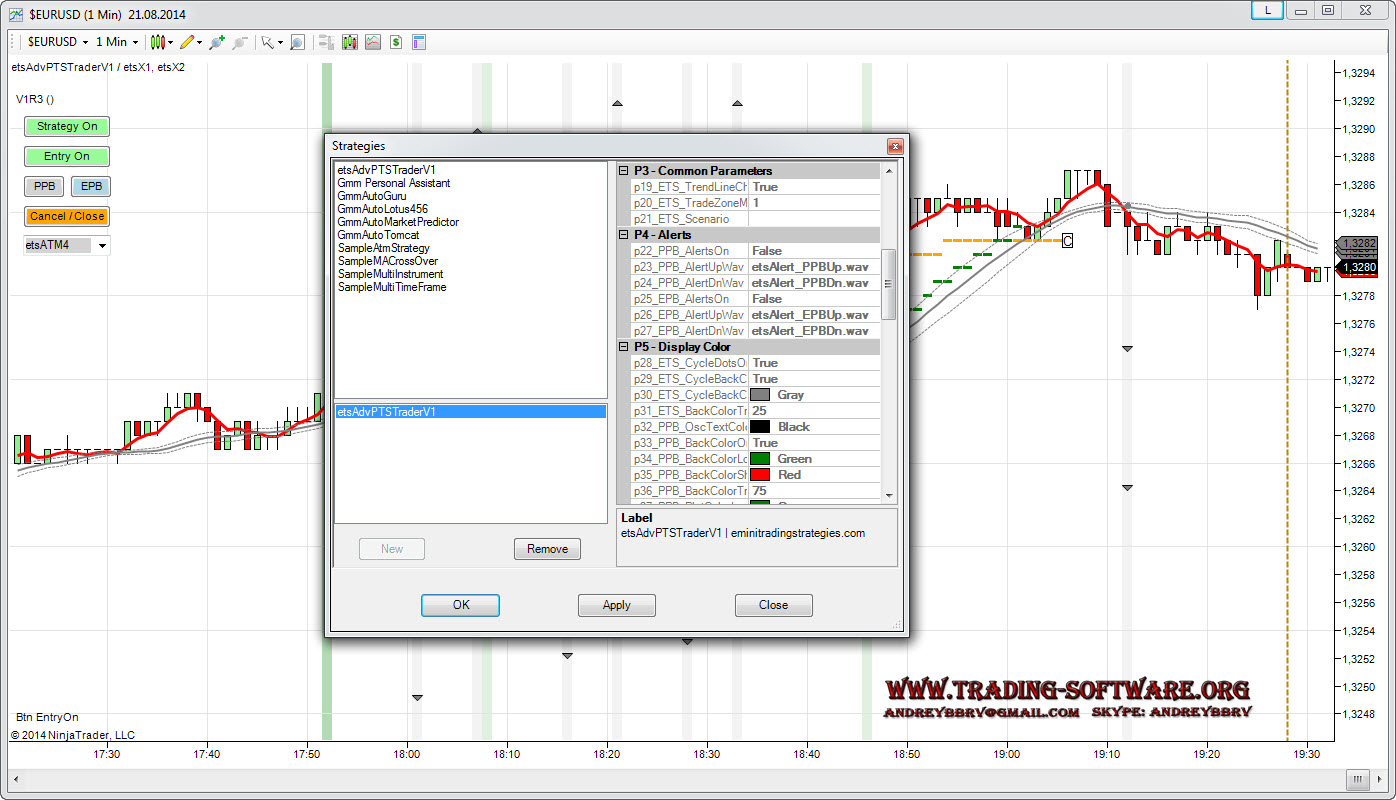Viewport: 1396px width, 800px height.
Task: Select the arrow cursor pointer tool
Action: (267, 42)
